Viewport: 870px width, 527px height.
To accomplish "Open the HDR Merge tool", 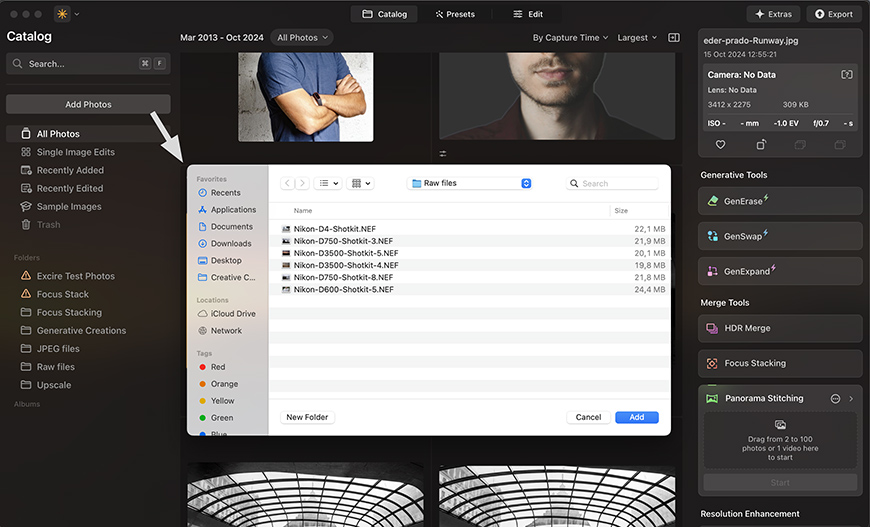I will (x=780, y=328).
